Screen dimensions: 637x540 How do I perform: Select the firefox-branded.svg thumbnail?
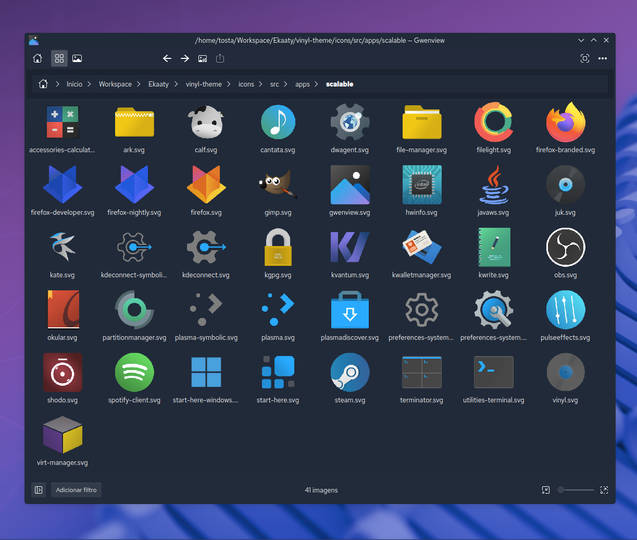566,122
